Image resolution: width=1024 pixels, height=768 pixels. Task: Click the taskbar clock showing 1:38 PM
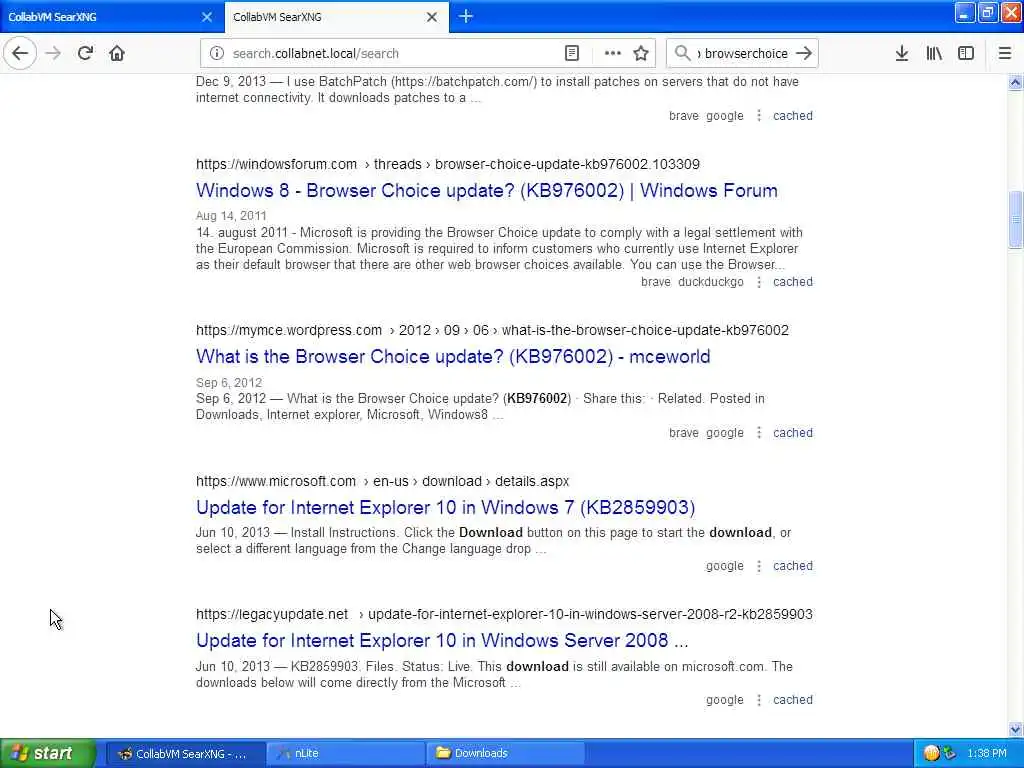click(x=986, y=754)
